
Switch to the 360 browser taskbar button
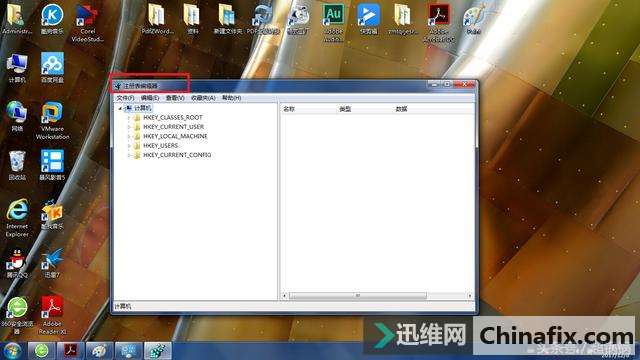click(x=41, y=351)
